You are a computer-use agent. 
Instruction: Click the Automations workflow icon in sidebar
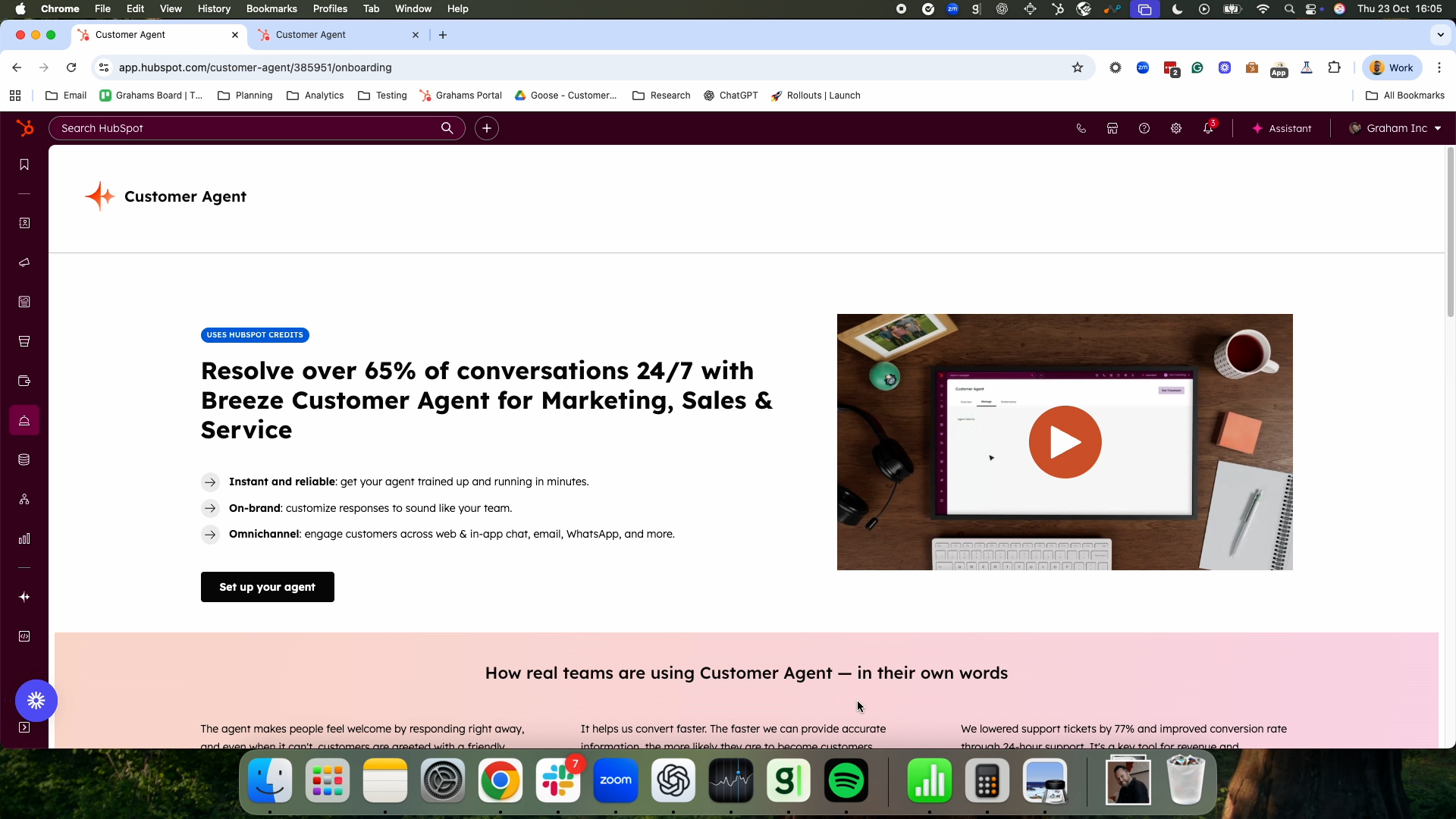click(24, 499)
